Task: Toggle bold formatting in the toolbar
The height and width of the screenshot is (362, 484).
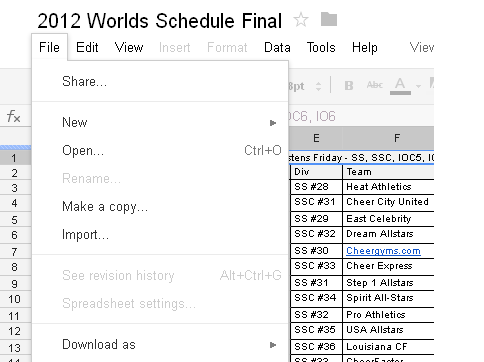Action: (x=349, y=86)
